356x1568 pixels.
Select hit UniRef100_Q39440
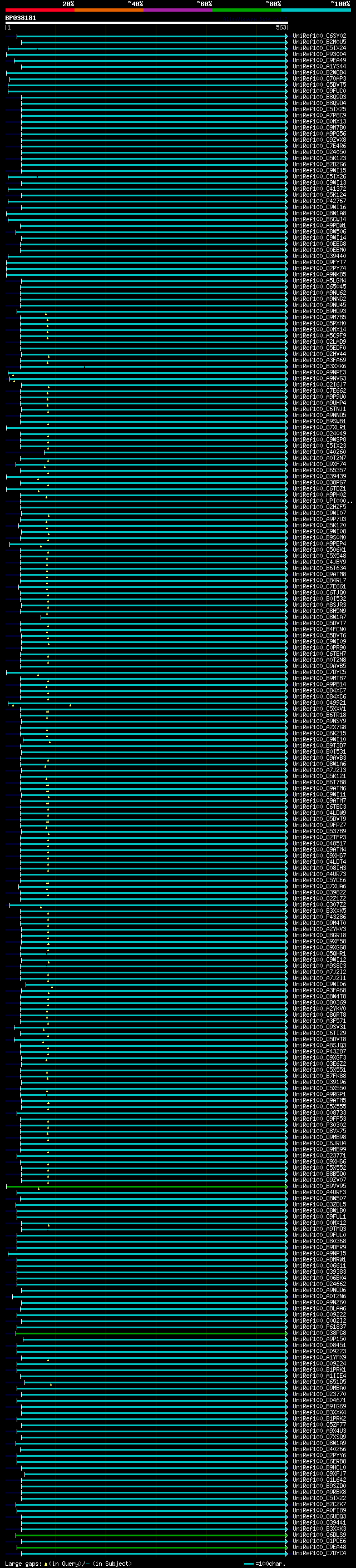319,256
